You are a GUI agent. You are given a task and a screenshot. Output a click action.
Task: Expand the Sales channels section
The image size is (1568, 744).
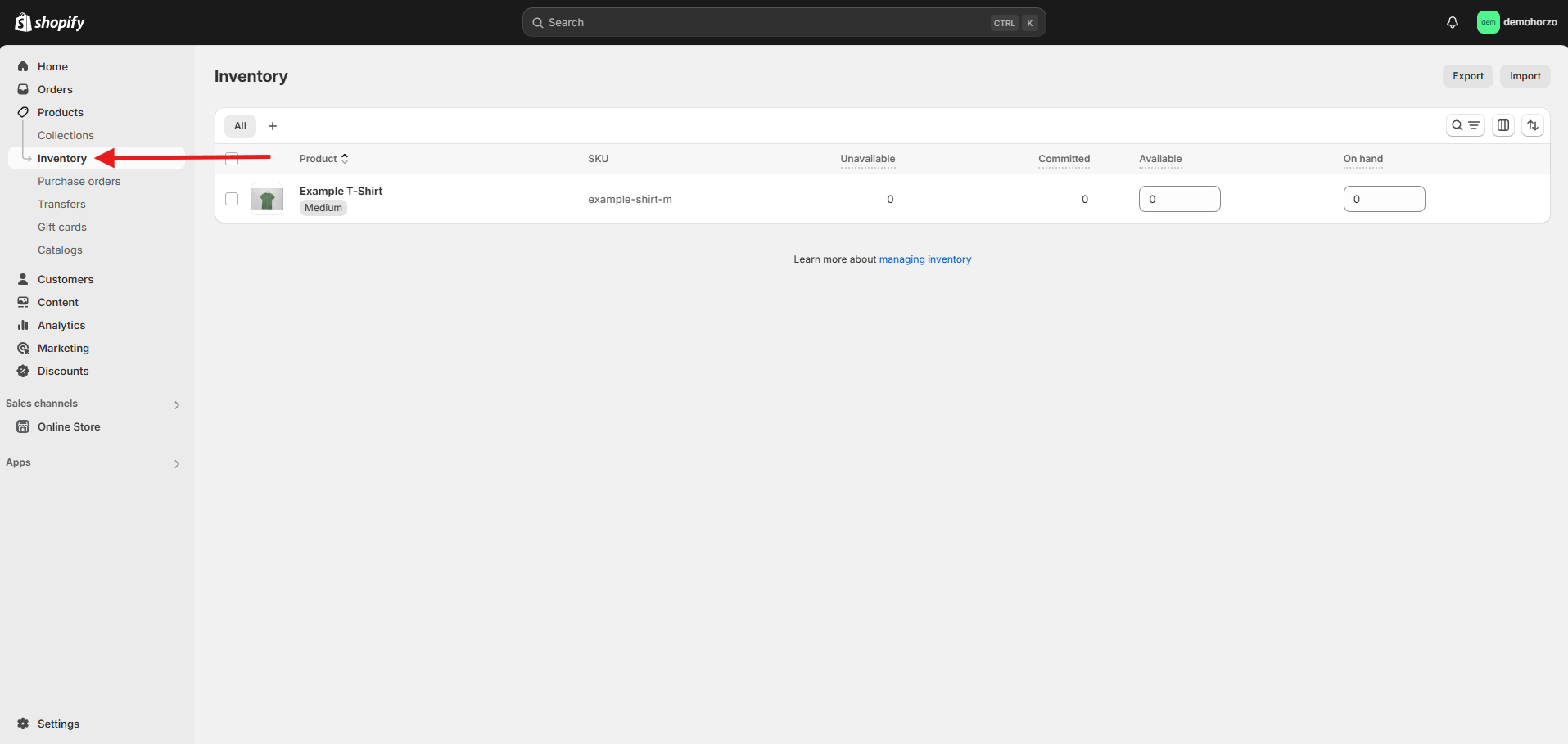(x=176, y=404)
